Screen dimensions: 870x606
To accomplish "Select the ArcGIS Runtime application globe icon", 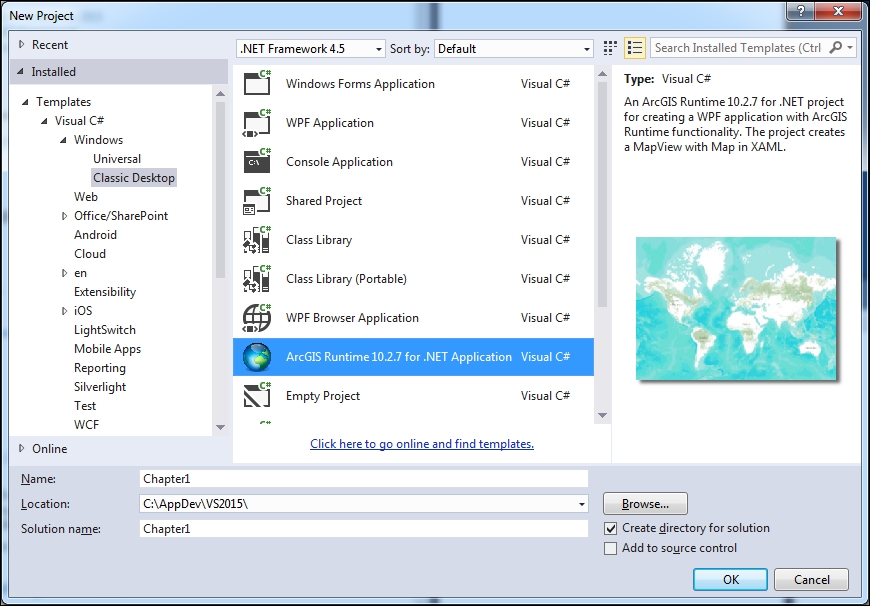I will pyautogui.click(x=257, y=357).
